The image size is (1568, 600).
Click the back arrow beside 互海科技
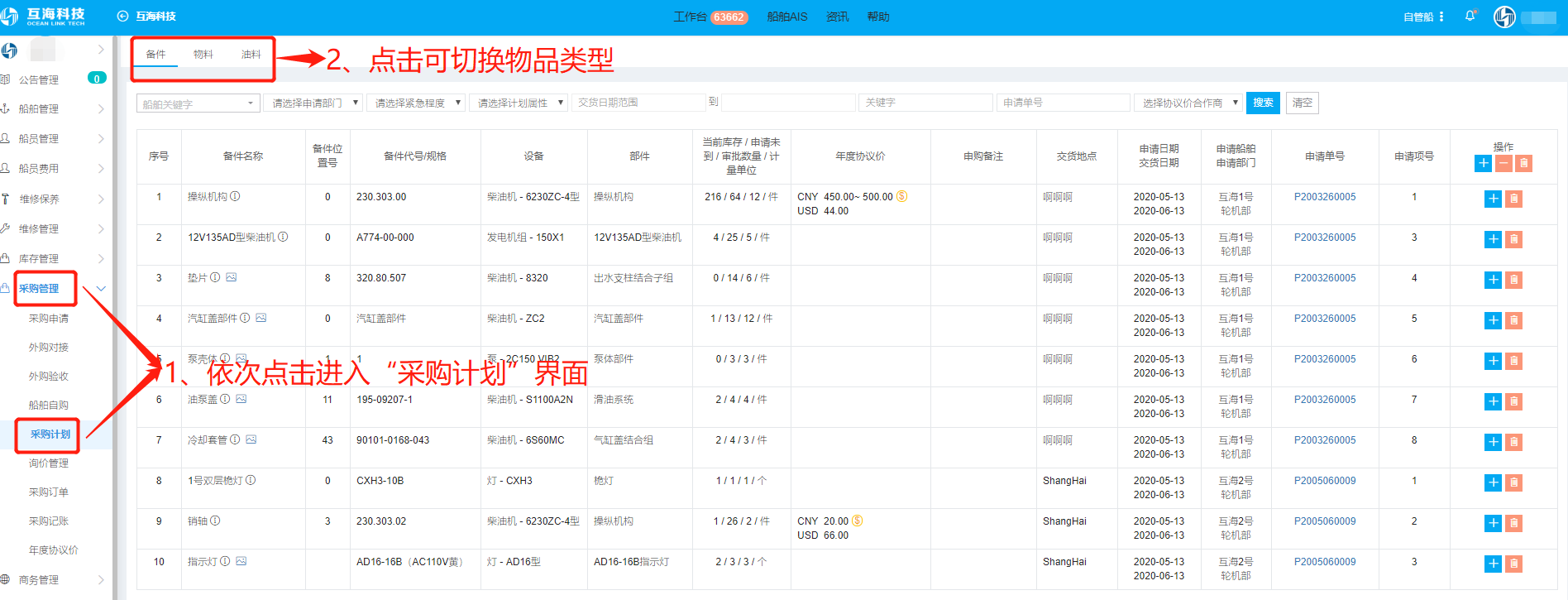[x=122, y=17]
